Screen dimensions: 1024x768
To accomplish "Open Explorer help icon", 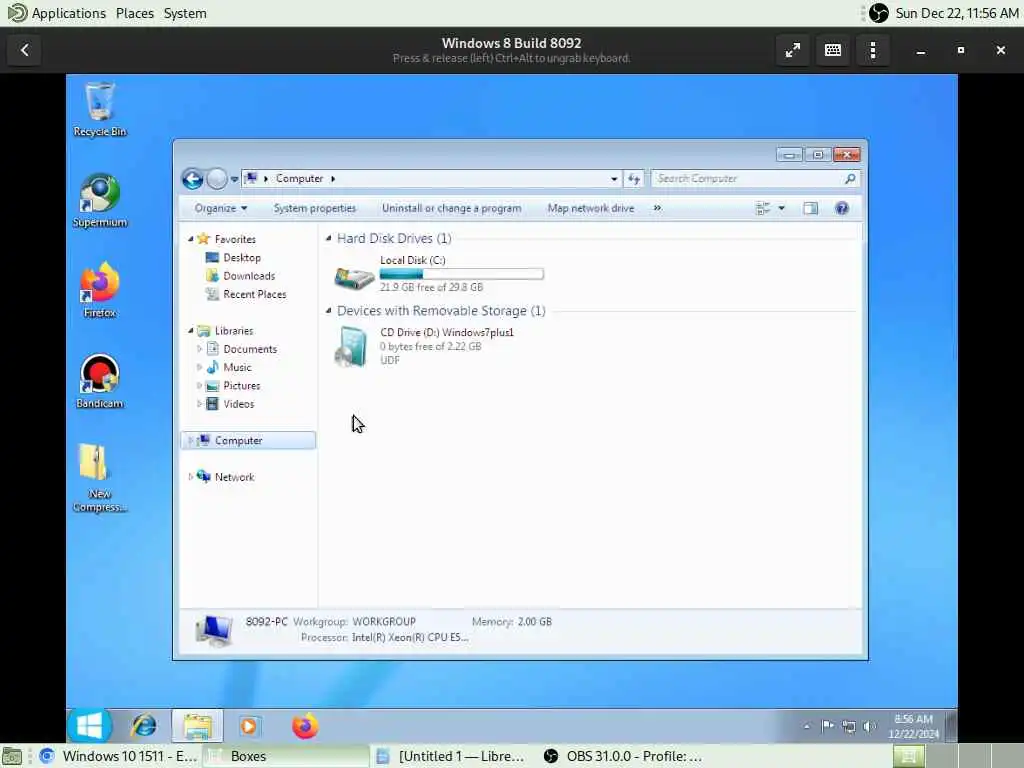I will pyautogui.click(x=842, y=208).
